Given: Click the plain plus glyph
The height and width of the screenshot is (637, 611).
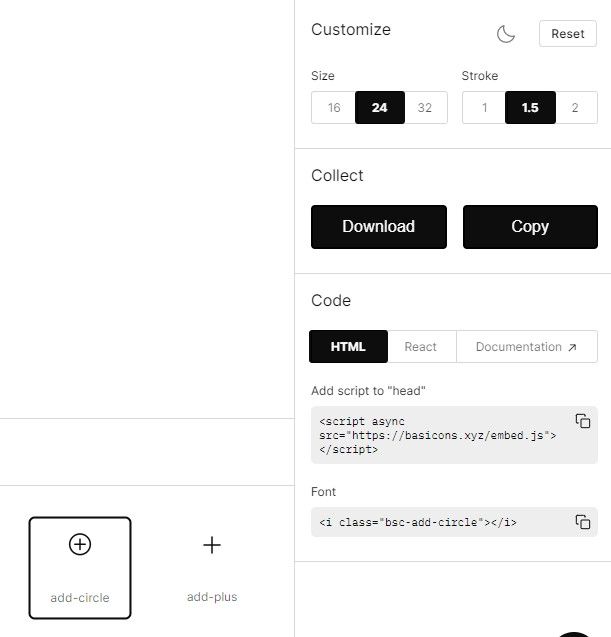Looking at the screenshot, I should [212, 545].
